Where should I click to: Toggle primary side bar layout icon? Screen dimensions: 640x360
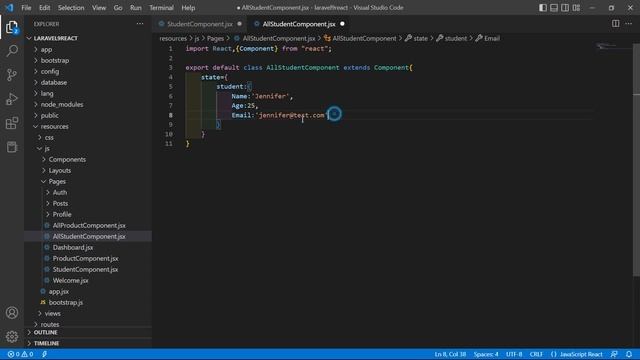coord(543,8)
